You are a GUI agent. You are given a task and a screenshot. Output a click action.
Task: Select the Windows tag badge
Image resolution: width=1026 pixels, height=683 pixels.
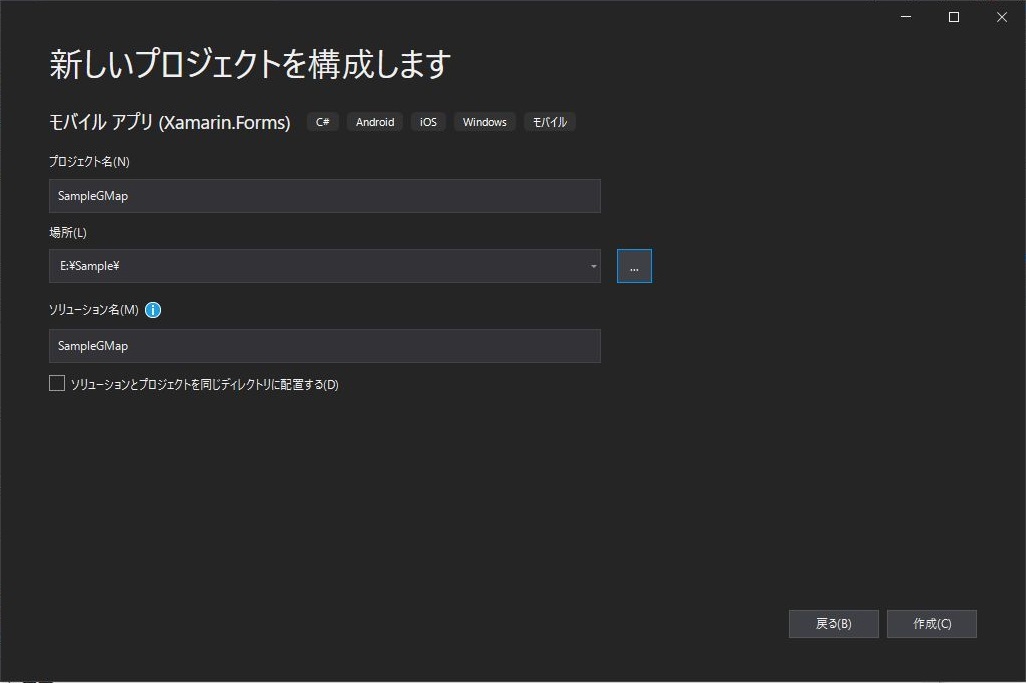pyautogui.click(x=484, y=121)
